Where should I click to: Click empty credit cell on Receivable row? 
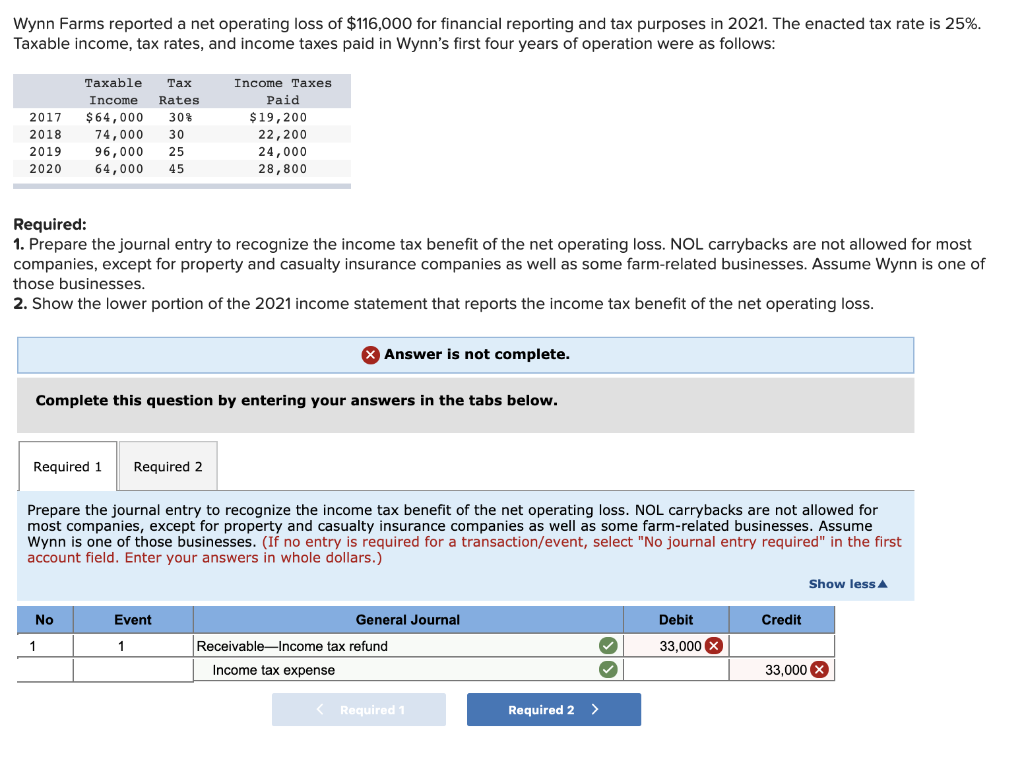pos(782,646)
